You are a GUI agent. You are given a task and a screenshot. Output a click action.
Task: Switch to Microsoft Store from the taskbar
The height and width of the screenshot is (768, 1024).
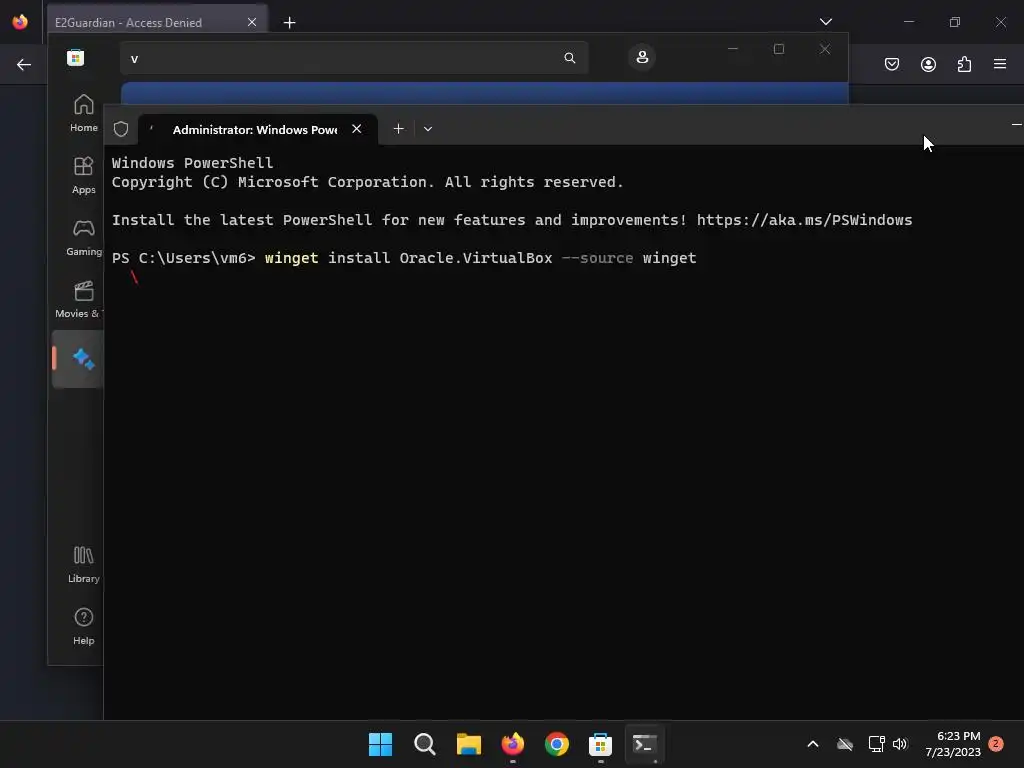click(600, 744)
